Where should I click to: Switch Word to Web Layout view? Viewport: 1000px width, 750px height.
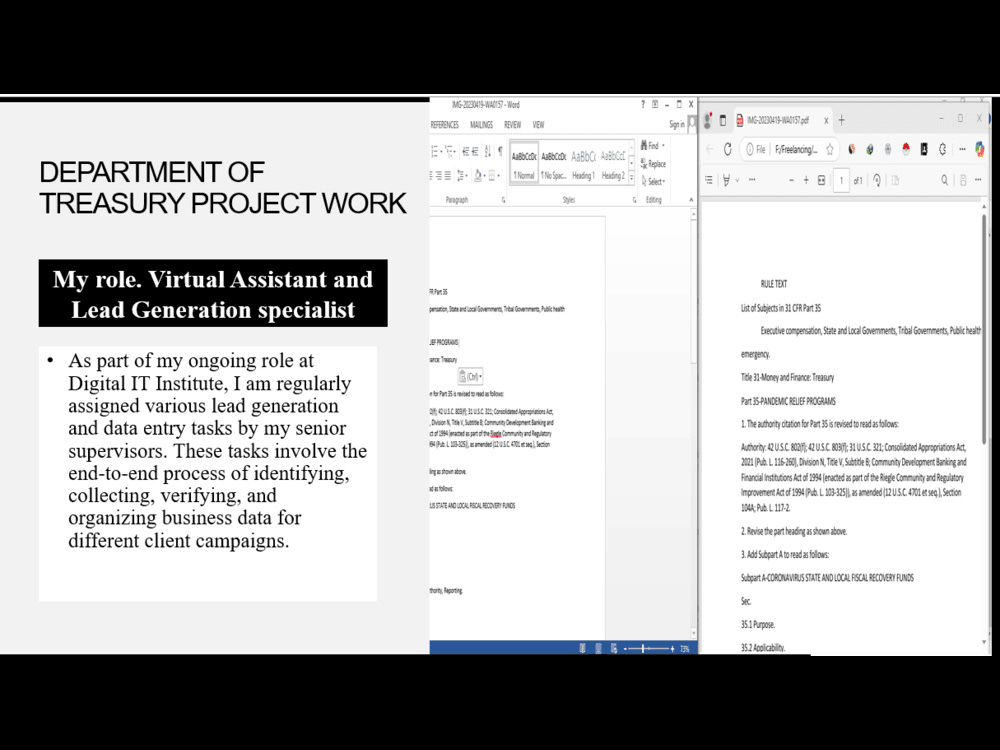click(x=614, y=648)
